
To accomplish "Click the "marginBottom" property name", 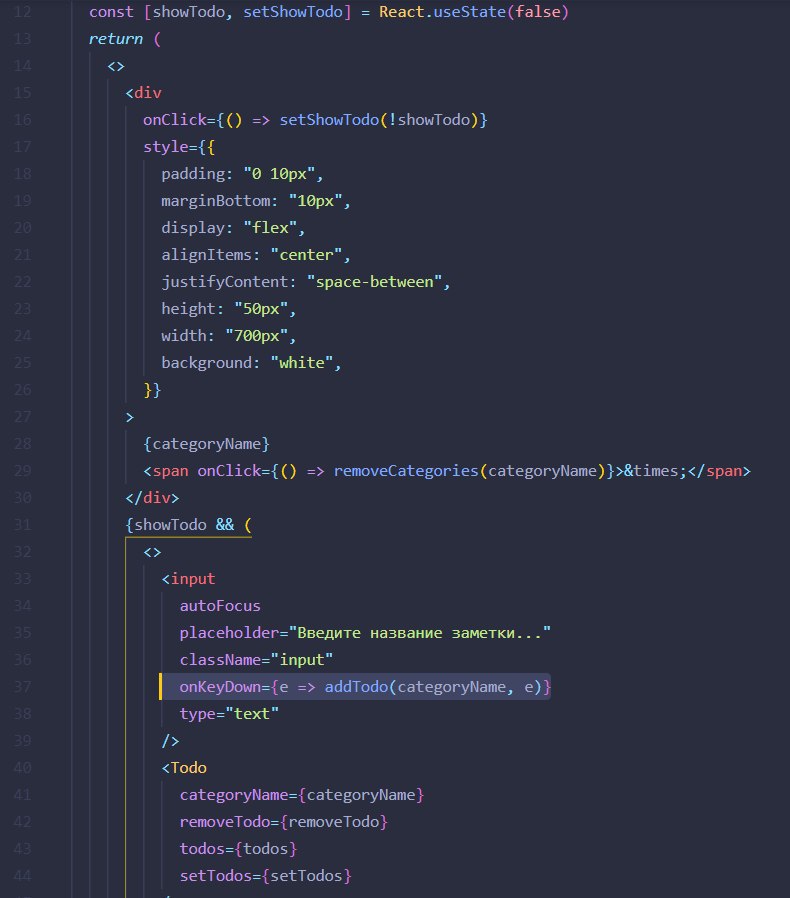I will [215, 201].
